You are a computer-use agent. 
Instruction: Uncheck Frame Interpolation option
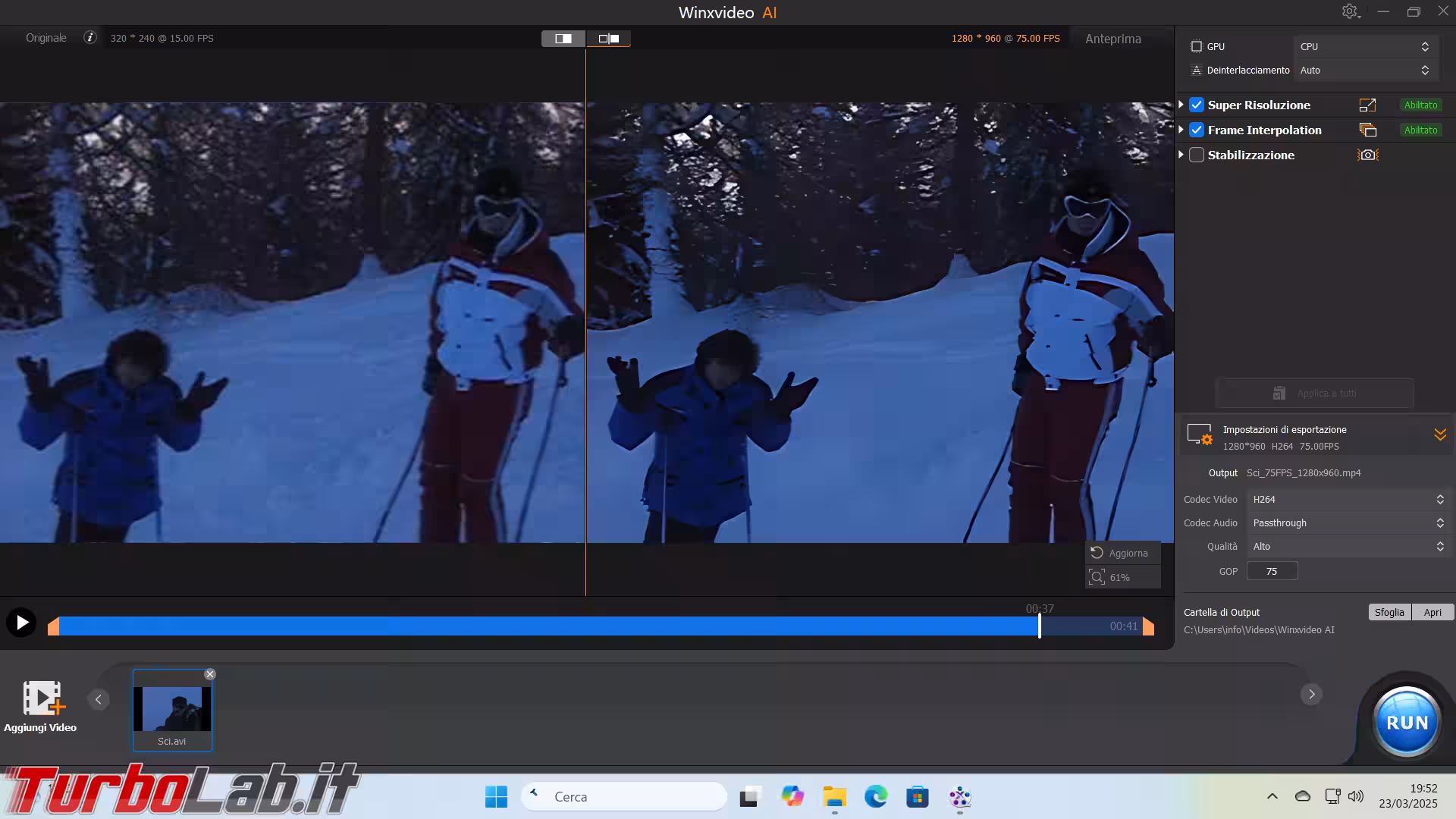click(x=1197, y=130)
